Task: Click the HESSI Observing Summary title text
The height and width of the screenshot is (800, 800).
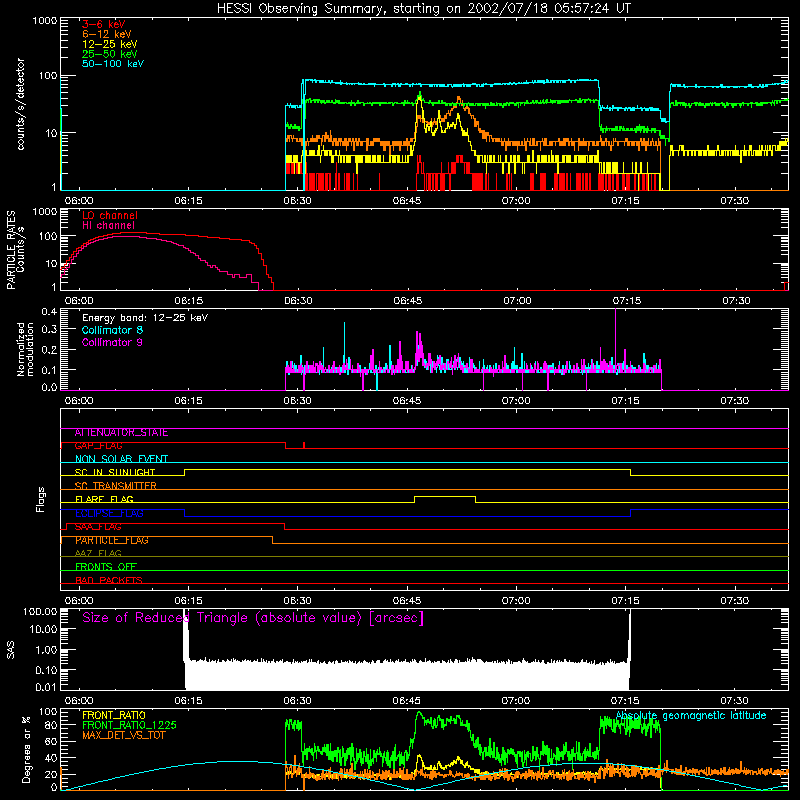Action: (x=423, y=9)
